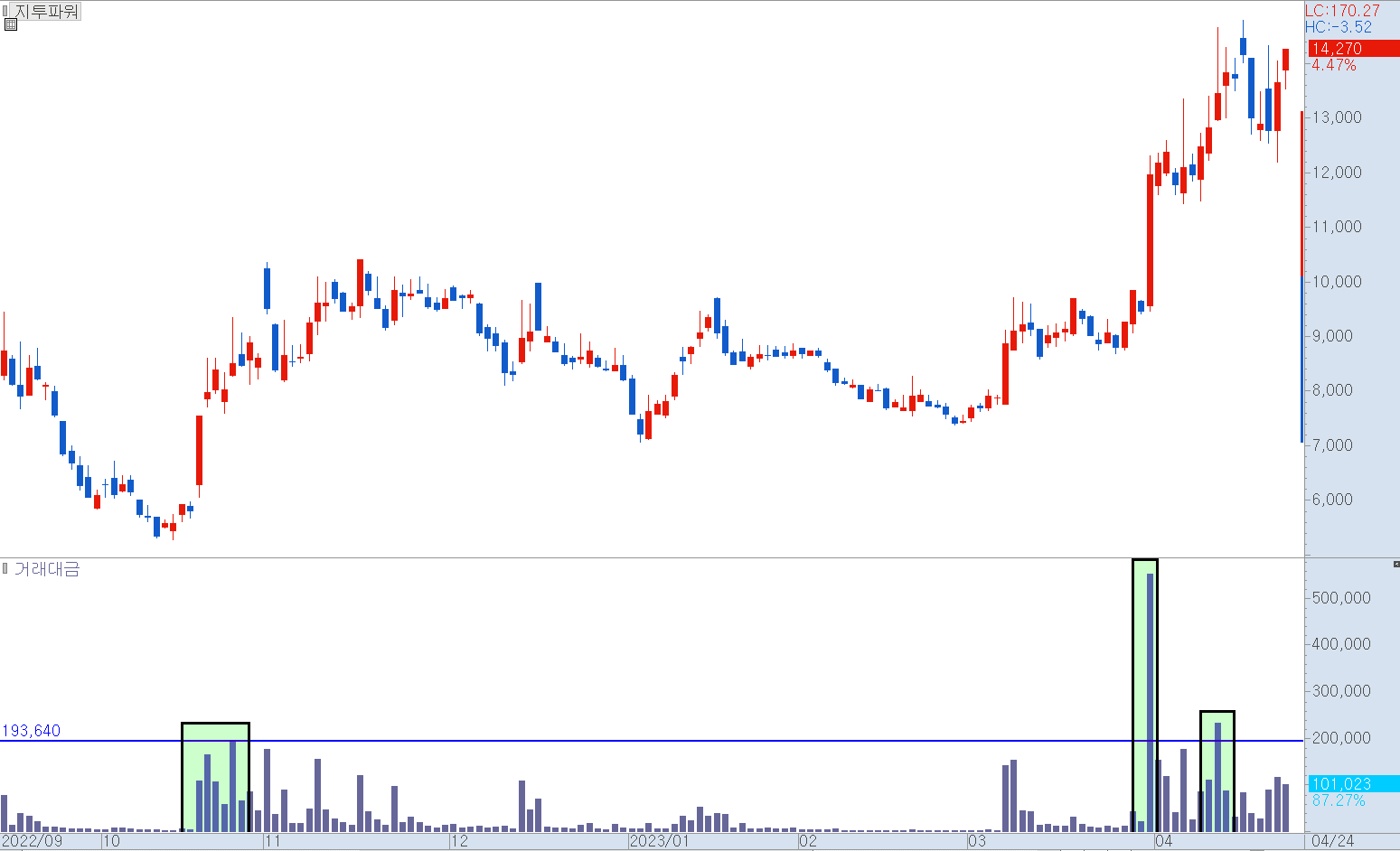Click the 2023/01 date axis label

[x=659, y=842]
